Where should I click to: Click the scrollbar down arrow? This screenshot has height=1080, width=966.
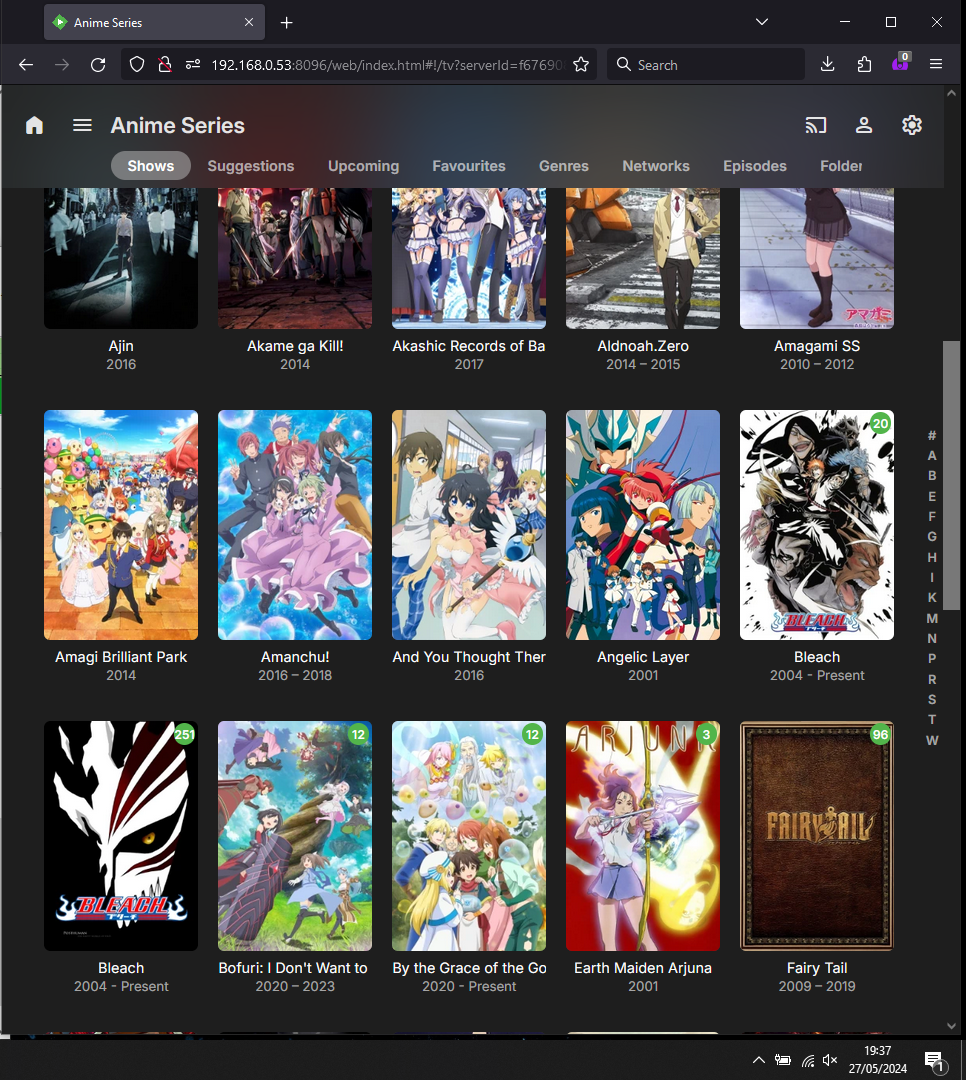coord(952,1026)
